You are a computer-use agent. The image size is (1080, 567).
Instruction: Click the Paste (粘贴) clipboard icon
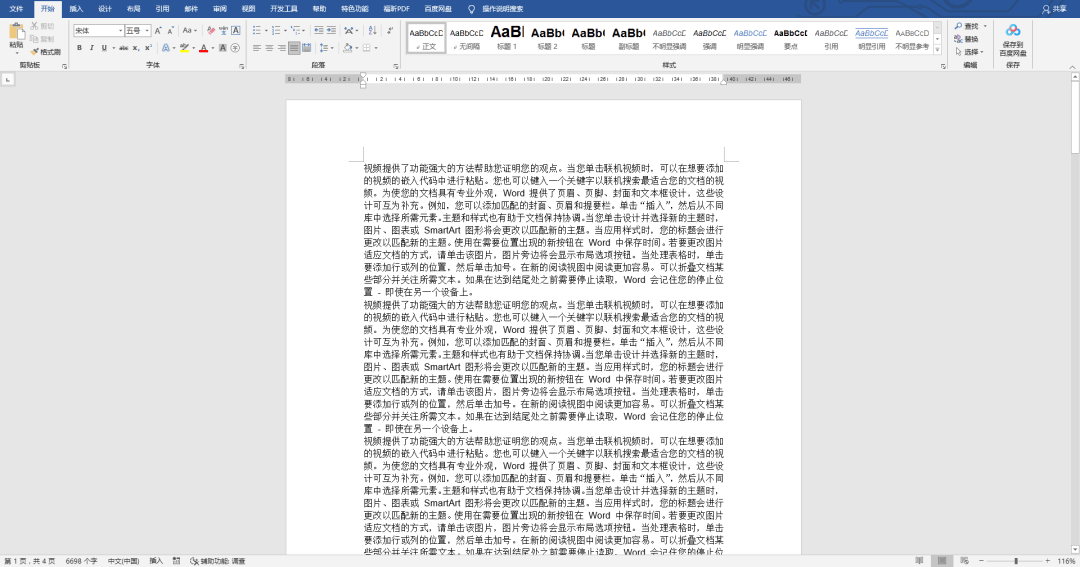17,32
